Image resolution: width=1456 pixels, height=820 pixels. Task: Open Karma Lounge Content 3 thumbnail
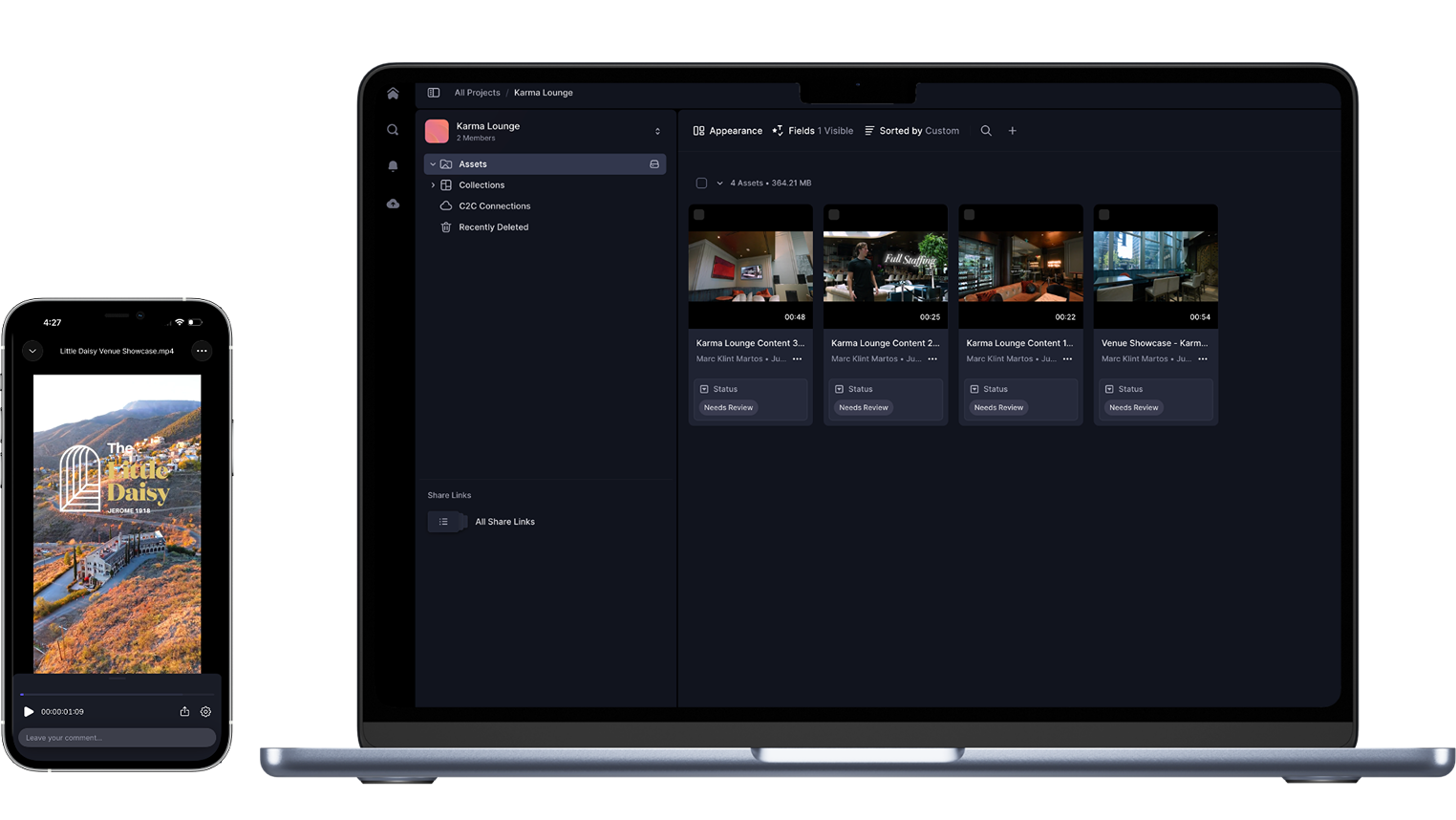point(751,267)
